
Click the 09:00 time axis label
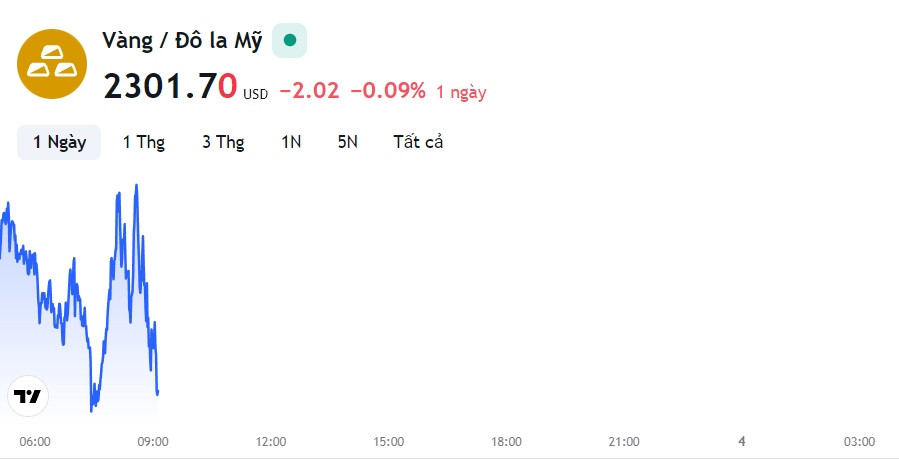tap(153, 442)
